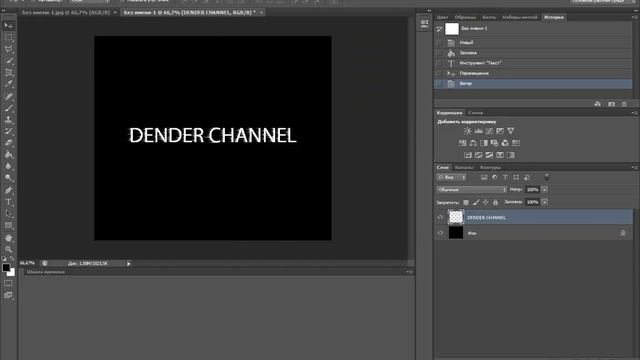Viewport: 640px width, 360px height.
Task: Select the Eraser tool
Action: click(x=9, y=143)
